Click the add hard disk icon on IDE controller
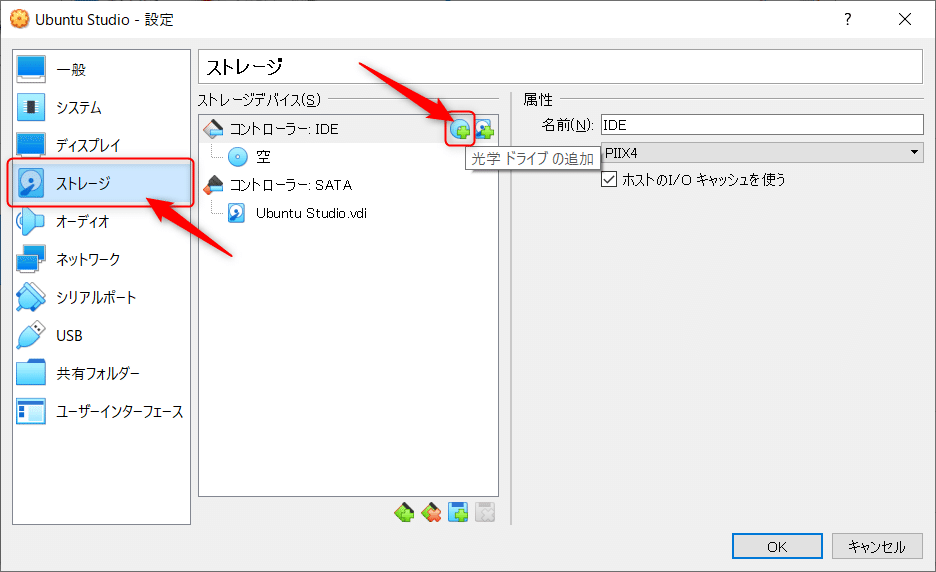Image resolution: width=936 pixels, height=572 pixels. (x=484, y=129)
